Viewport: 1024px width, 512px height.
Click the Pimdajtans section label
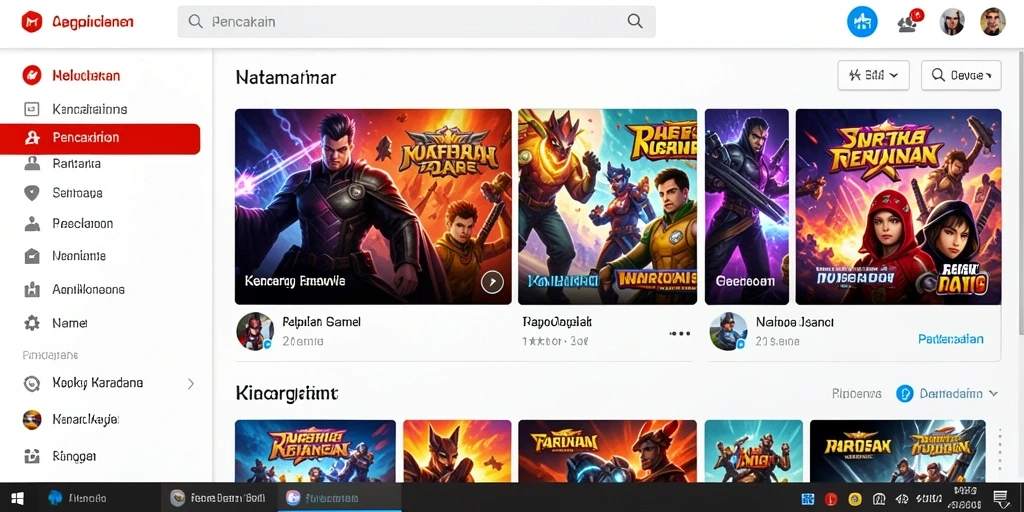click(x=50, y=355)
